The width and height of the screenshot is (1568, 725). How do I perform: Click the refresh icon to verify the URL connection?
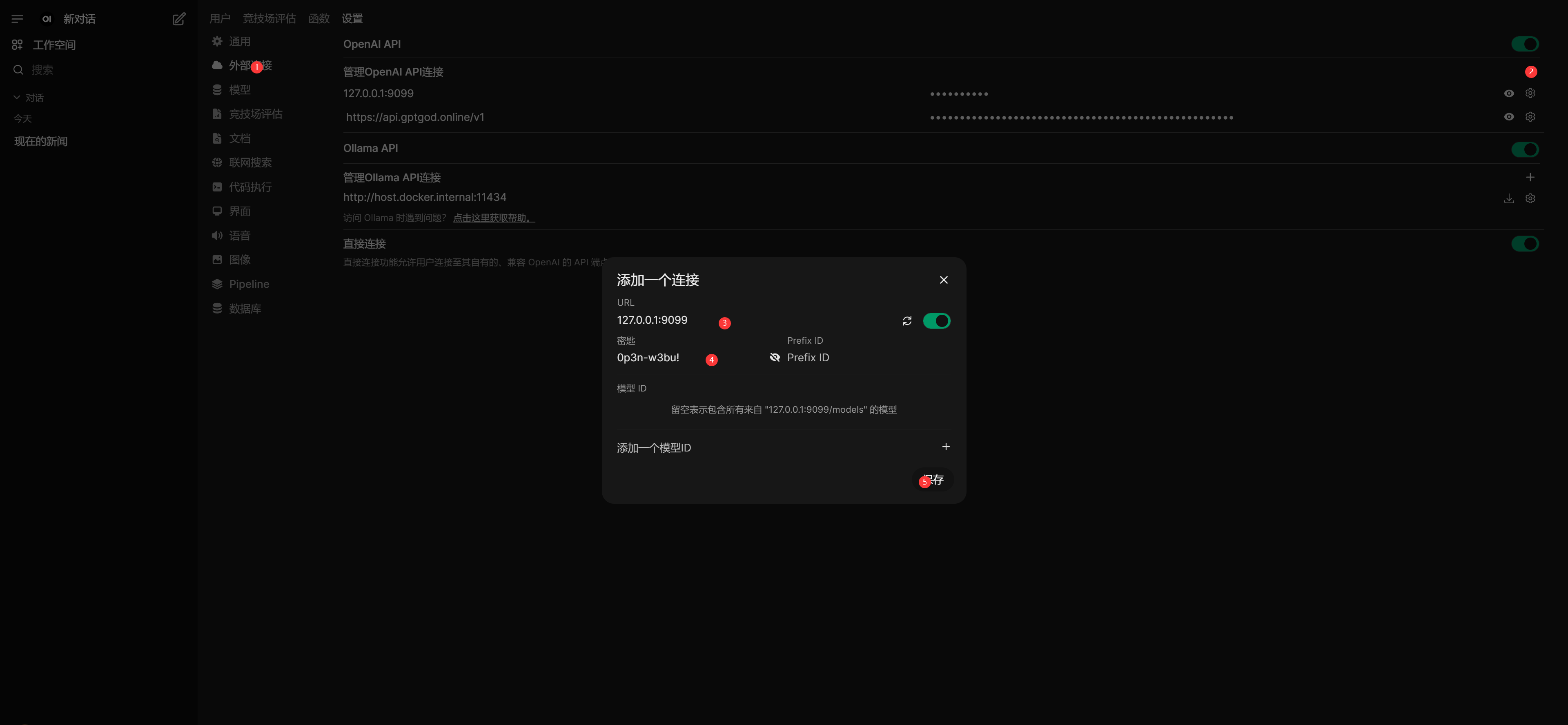pyautogui.click(x=907, y=321)
